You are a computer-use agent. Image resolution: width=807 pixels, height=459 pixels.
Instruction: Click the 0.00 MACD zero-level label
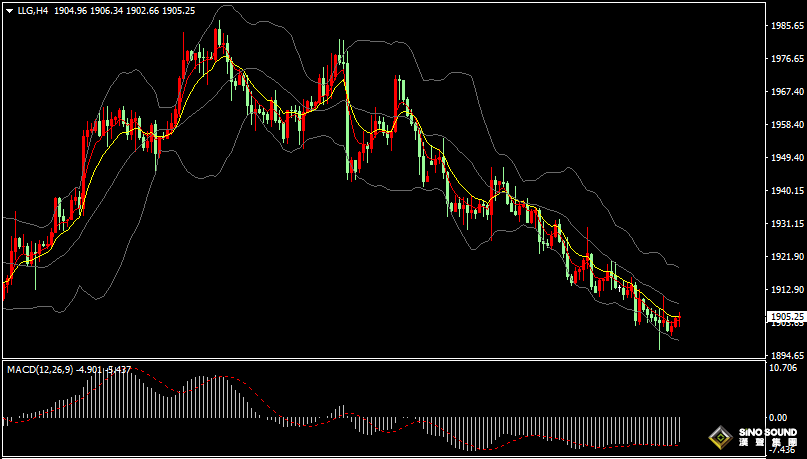(780, 417)
